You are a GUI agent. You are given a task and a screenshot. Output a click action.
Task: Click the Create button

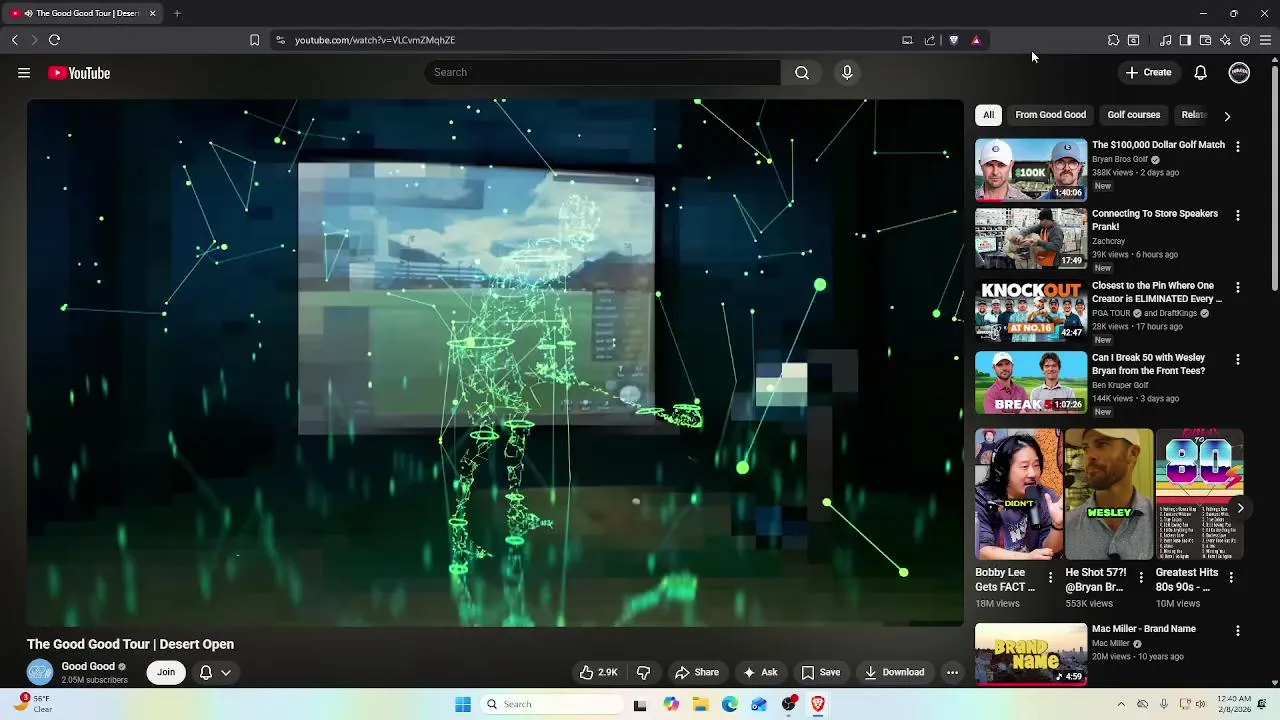point(1148,72)
